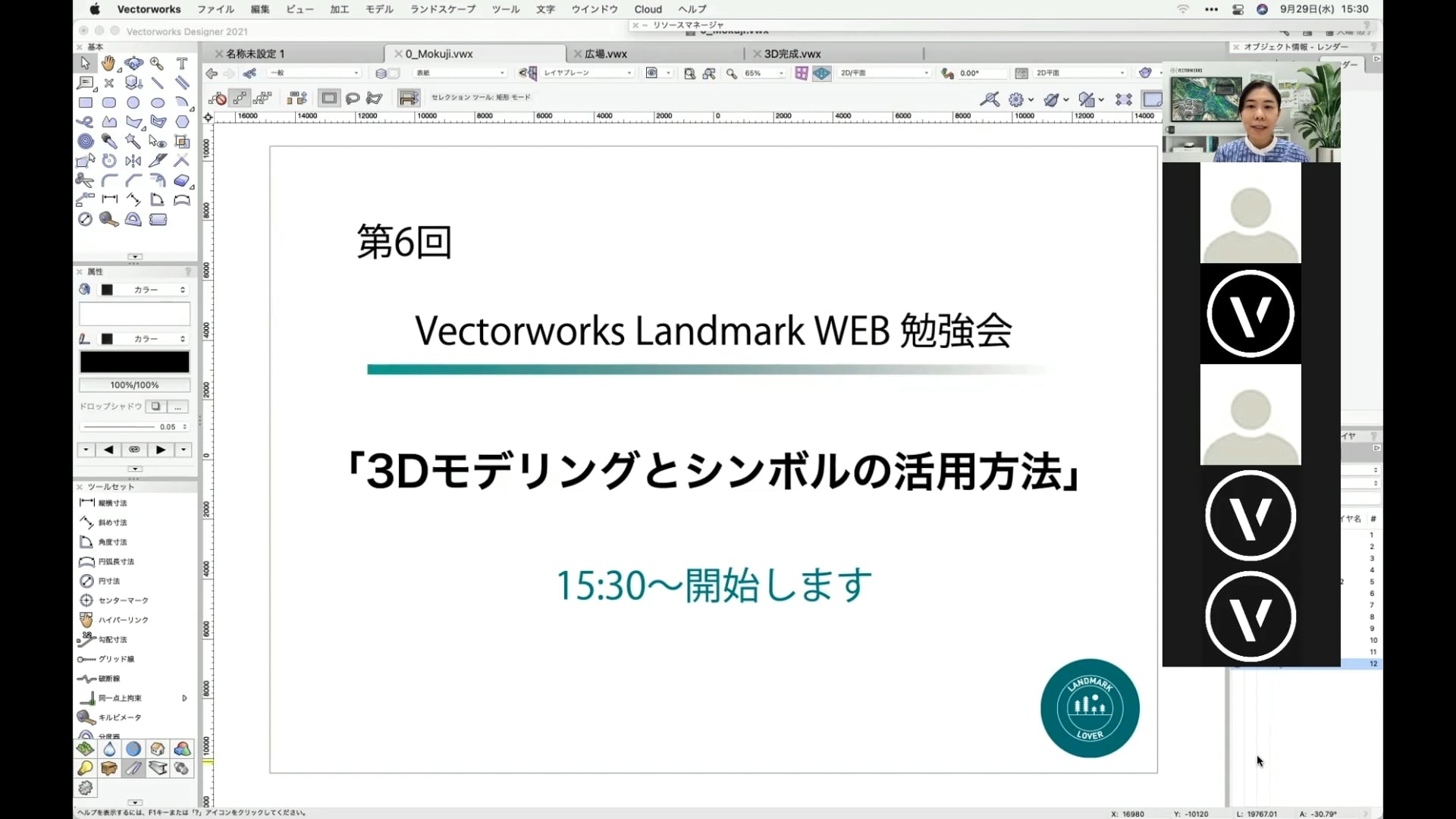Toggle the drop shadow button
The width and height of the screenshot is (1456, 819).
coord(155,406)
